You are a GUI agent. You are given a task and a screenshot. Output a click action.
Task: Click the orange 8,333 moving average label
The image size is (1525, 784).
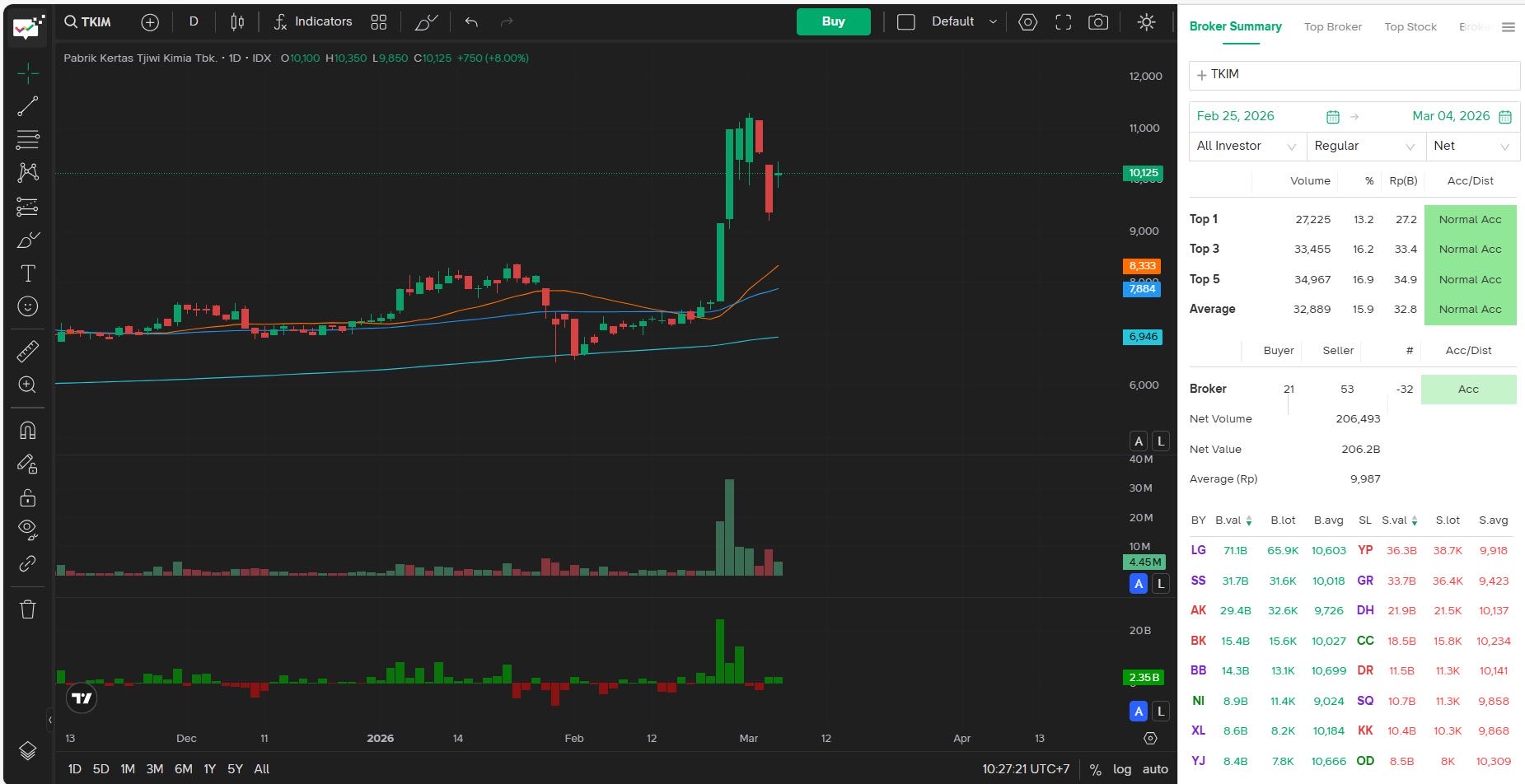[x=1142, y=266]
